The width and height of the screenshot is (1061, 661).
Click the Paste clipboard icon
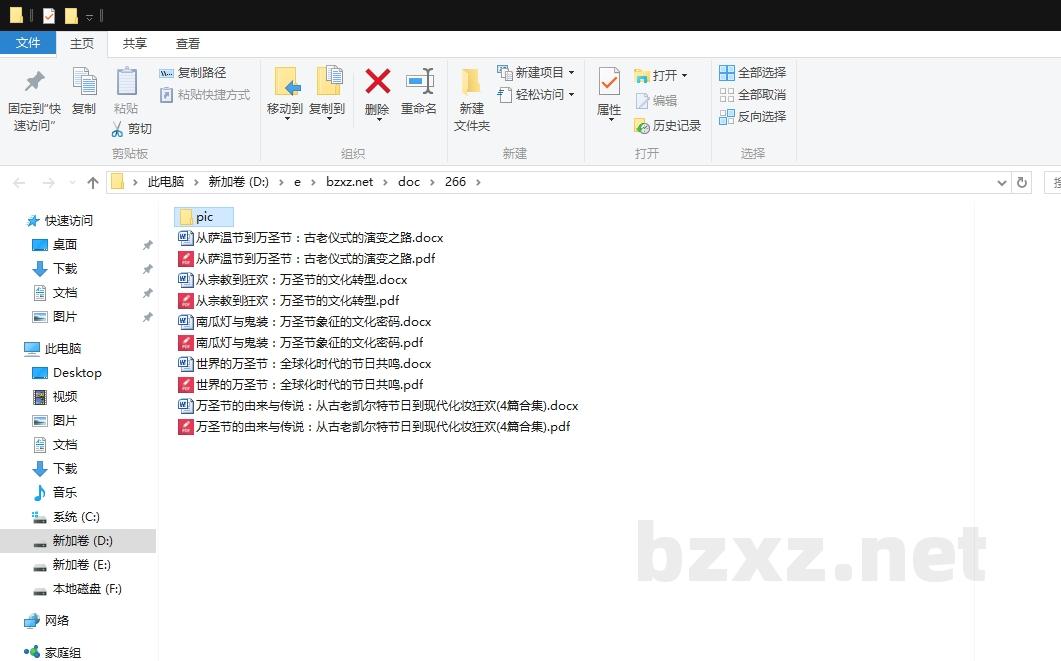[126, 82]
